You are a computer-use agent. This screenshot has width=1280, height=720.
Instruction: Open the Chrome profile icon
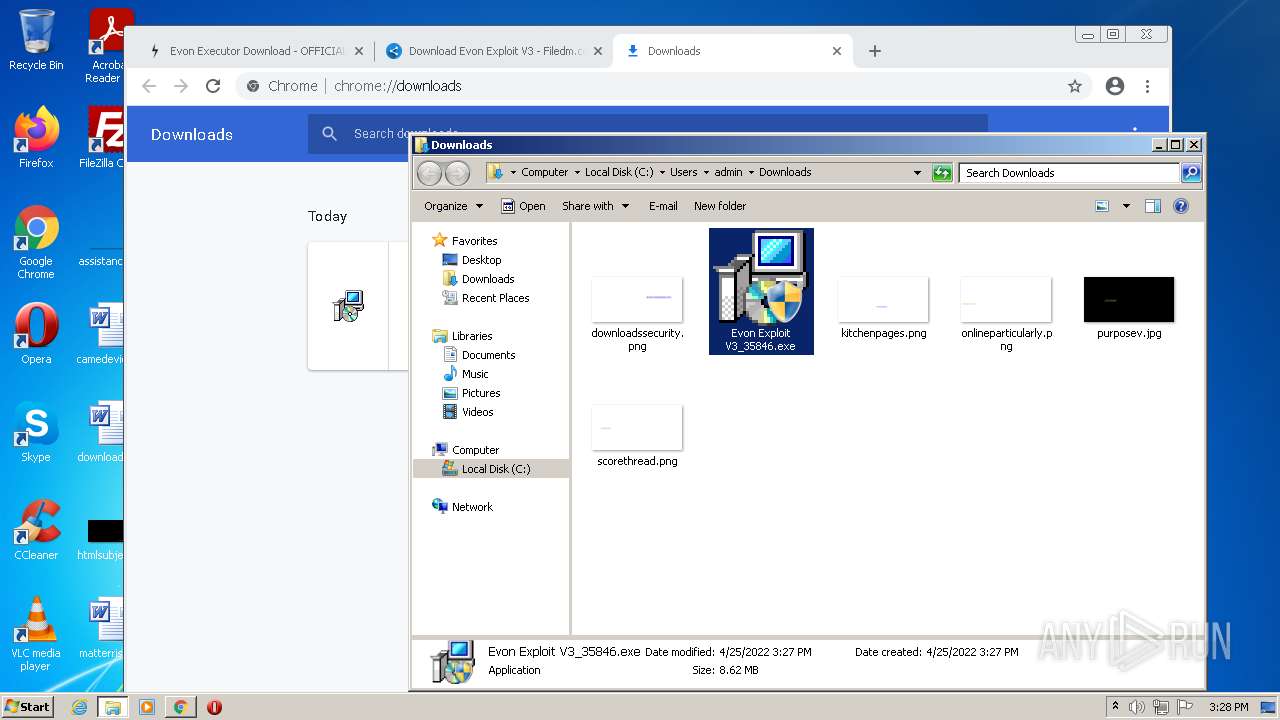click(1115, 86)
